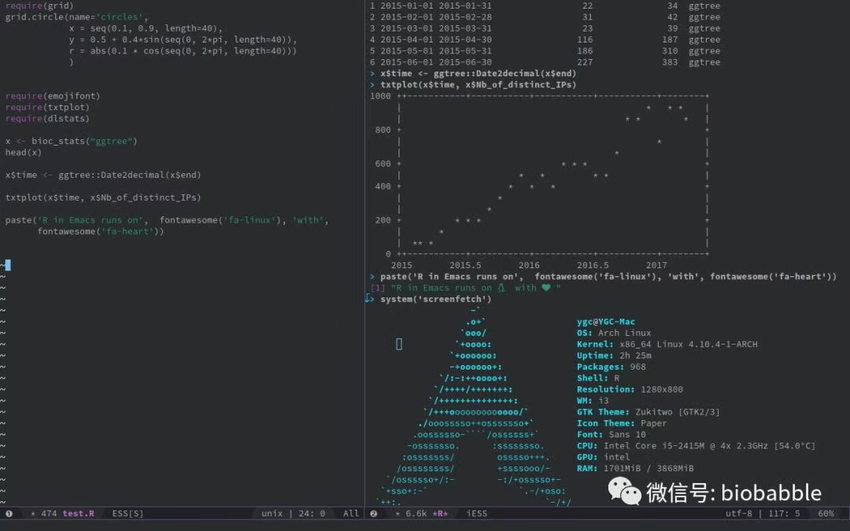
Task: Click the WeChat logo in the watermark
Action: [625, 491]
